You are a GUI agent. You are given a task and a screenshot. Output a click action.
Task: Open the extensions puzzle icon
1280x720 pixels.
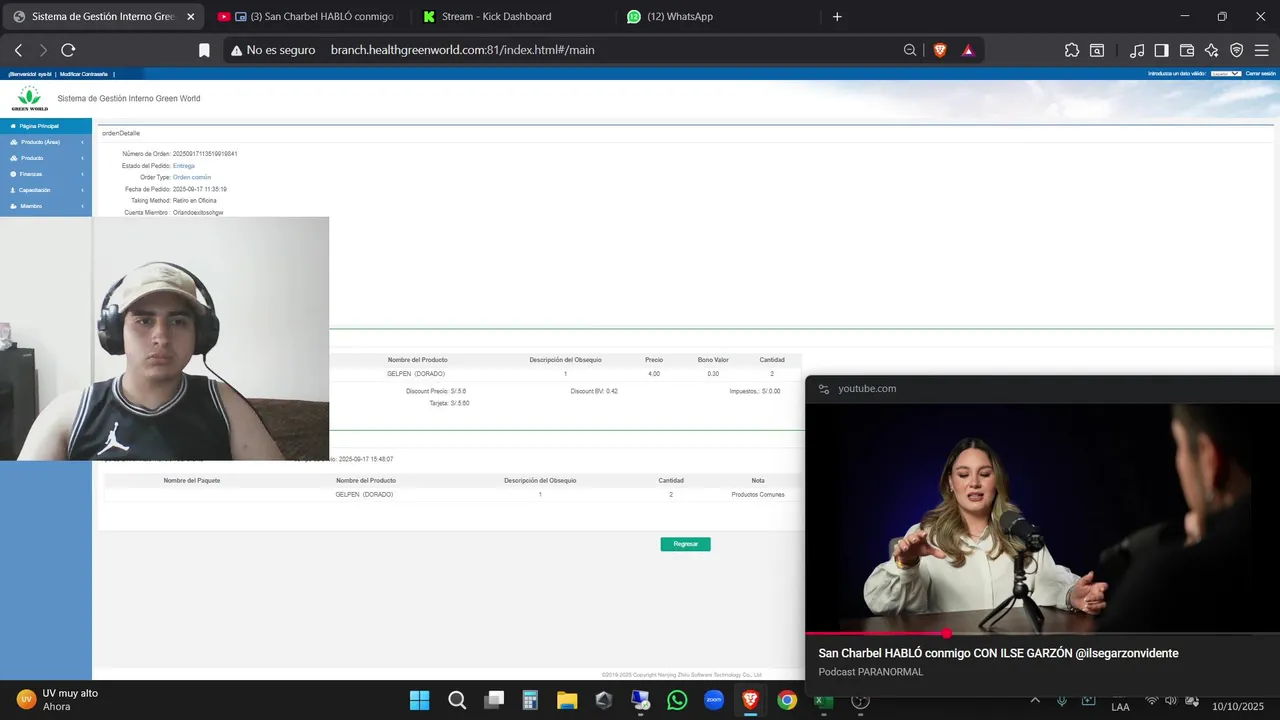click(x=1072, y=50)
